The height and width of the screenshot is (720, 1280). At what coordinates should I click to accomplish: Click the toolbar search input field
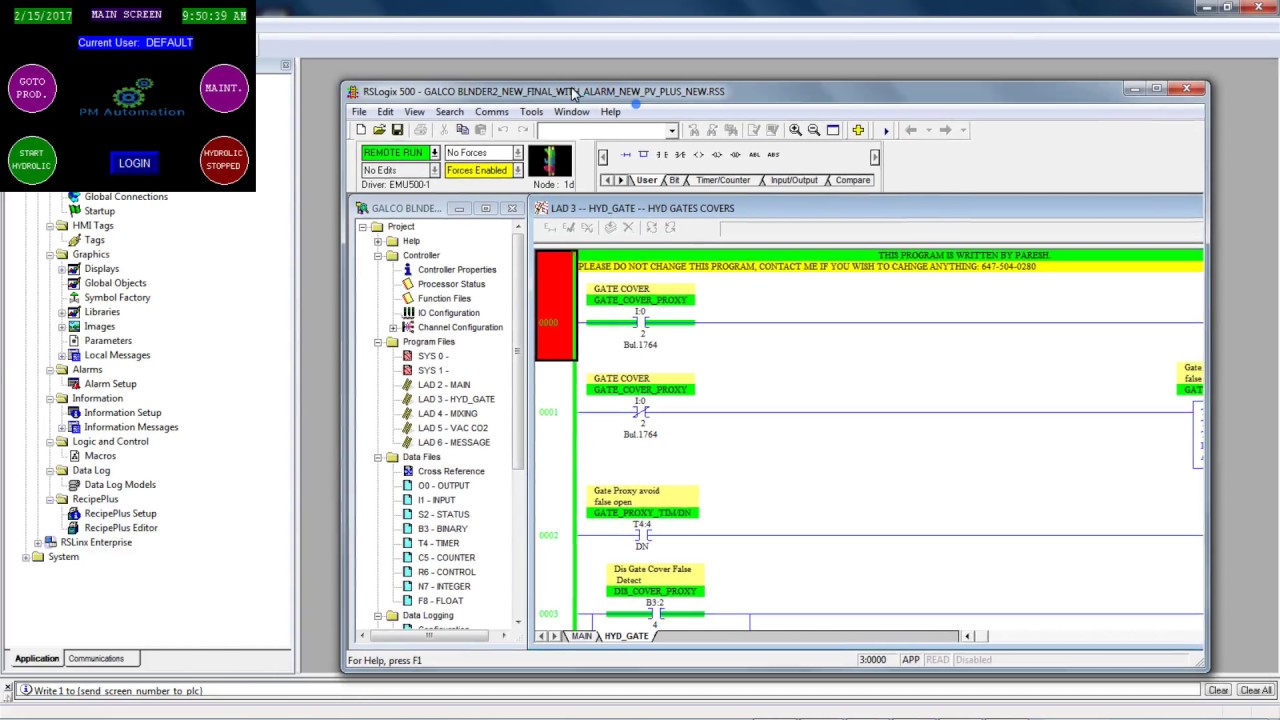(x=601, y=131)
